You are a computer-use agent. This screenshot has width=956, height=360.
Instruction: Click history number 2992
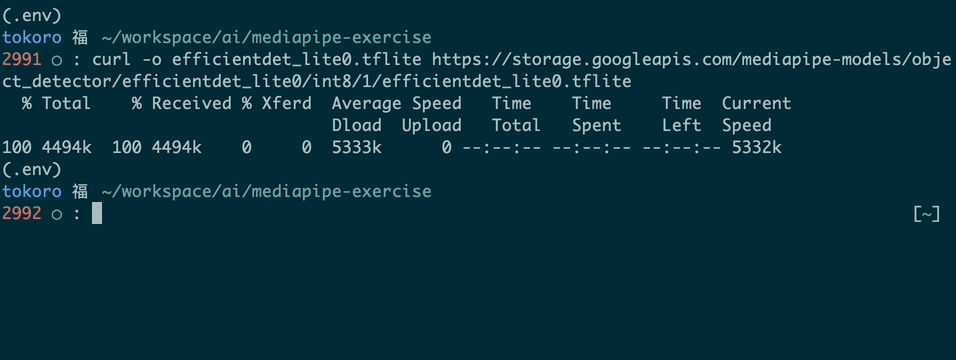tap(22, 214)
